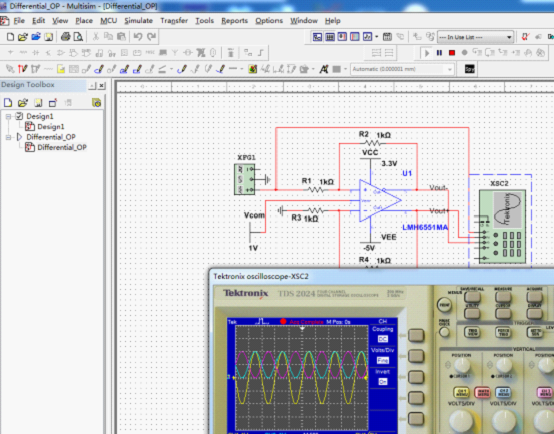Select Design1 child schematic in tree
Image resolution: width=554 pixels, height=434 pixels.
coord(51,127)
